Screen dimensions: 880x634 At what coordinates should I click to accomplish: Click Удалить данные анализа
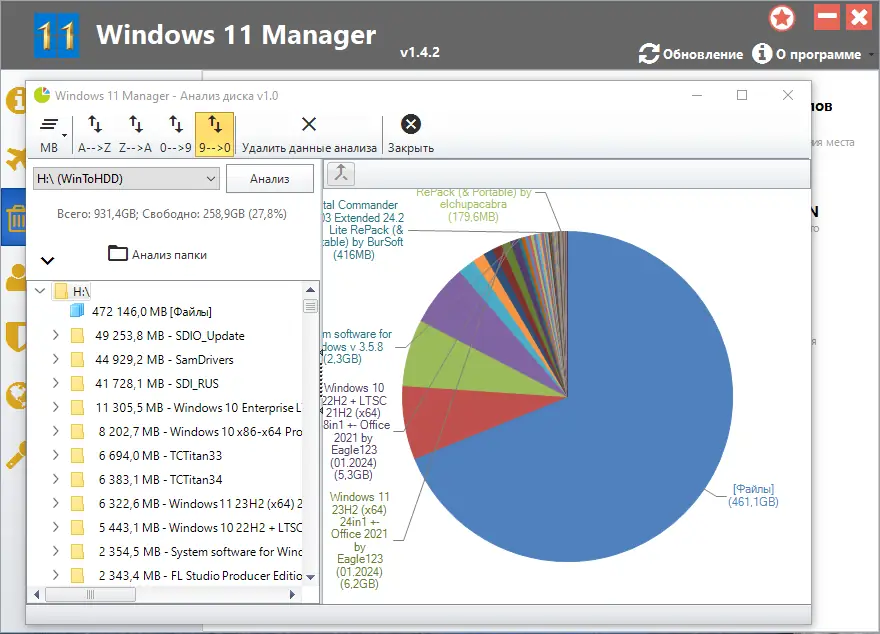click(309, 130)
